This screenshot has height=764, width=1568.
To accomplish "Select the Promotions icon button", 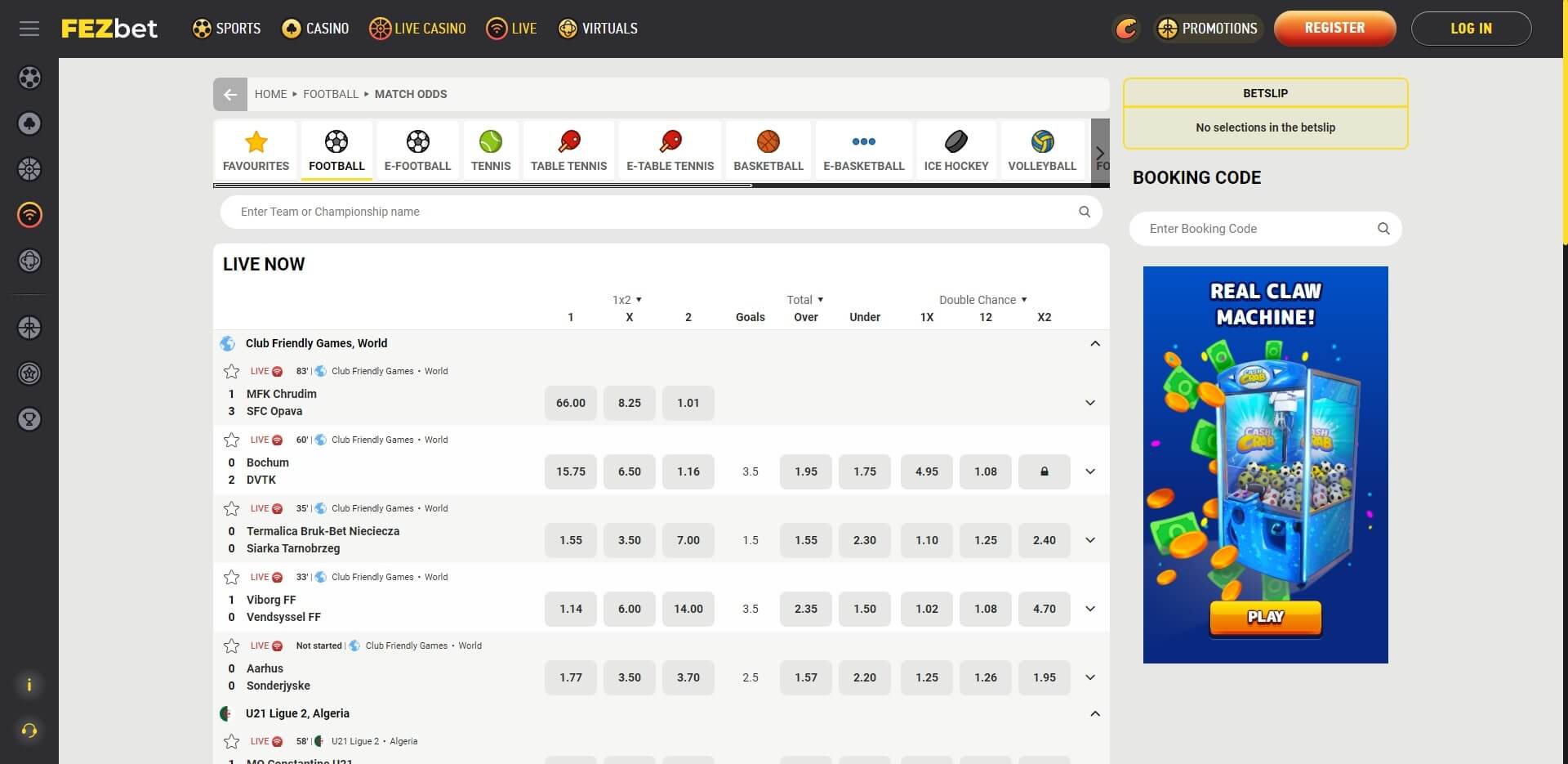I will click(1166, 28).
